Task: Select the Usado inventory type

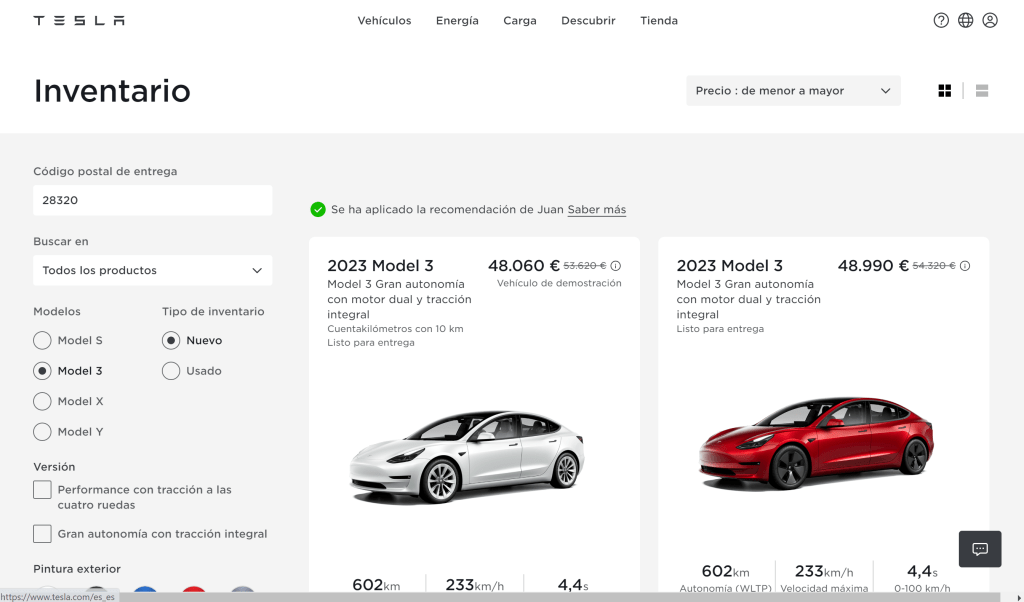Action: pos(171,371)
